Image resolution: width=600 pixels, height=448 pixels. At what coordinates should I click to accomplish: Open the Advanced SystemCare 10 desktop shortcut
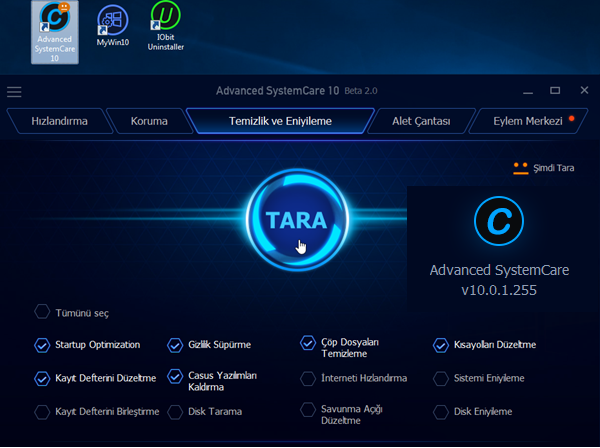click(x=55, y=32)
